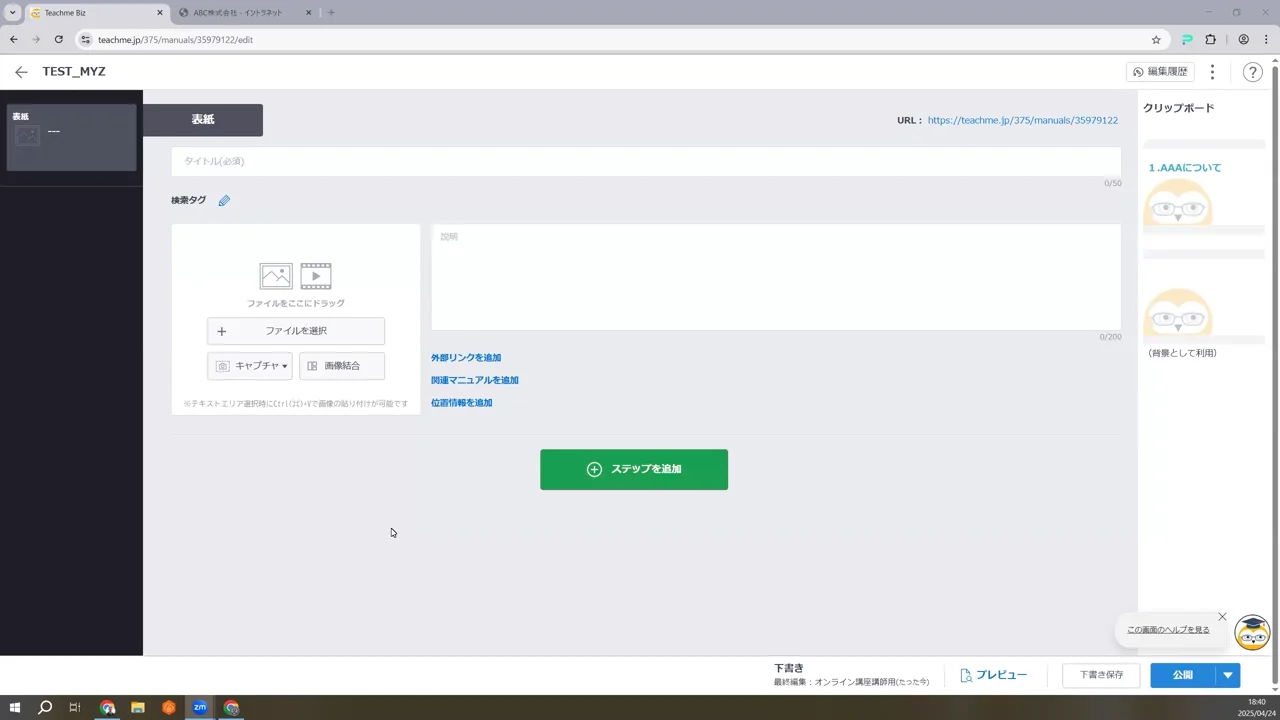The width and height of the screenshot is (1280, 720).
Task: Select the clipboard background owl image
Action: coord(1204,298)
